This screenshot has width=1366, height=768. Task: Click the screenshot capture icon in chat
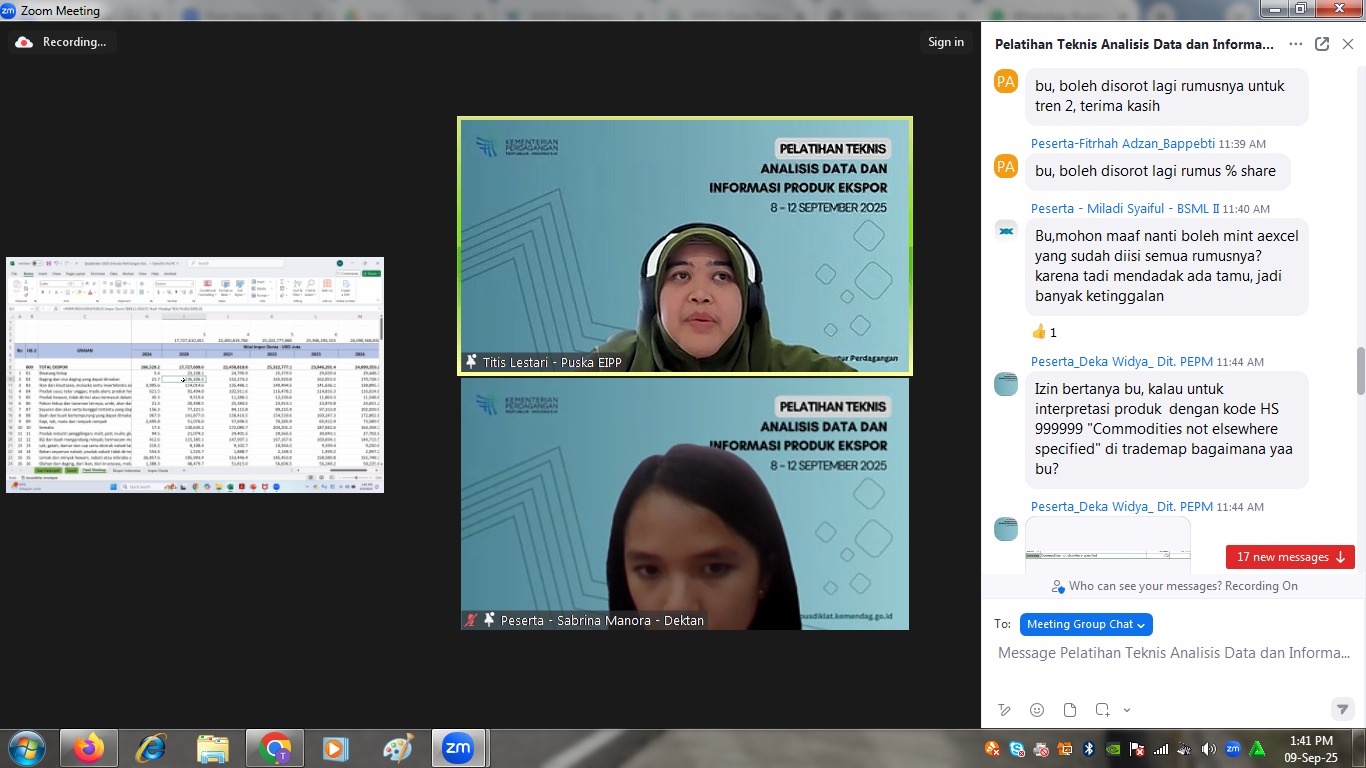coord(1102,710)
